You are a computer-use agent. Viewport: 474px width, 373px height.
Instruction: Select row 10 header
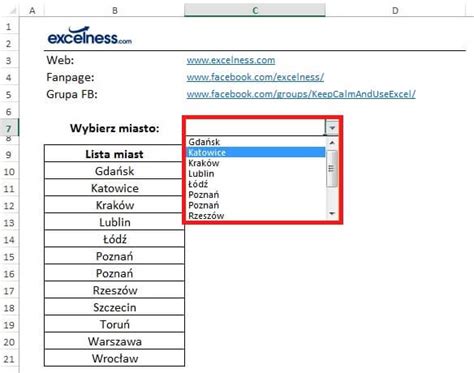9,171
